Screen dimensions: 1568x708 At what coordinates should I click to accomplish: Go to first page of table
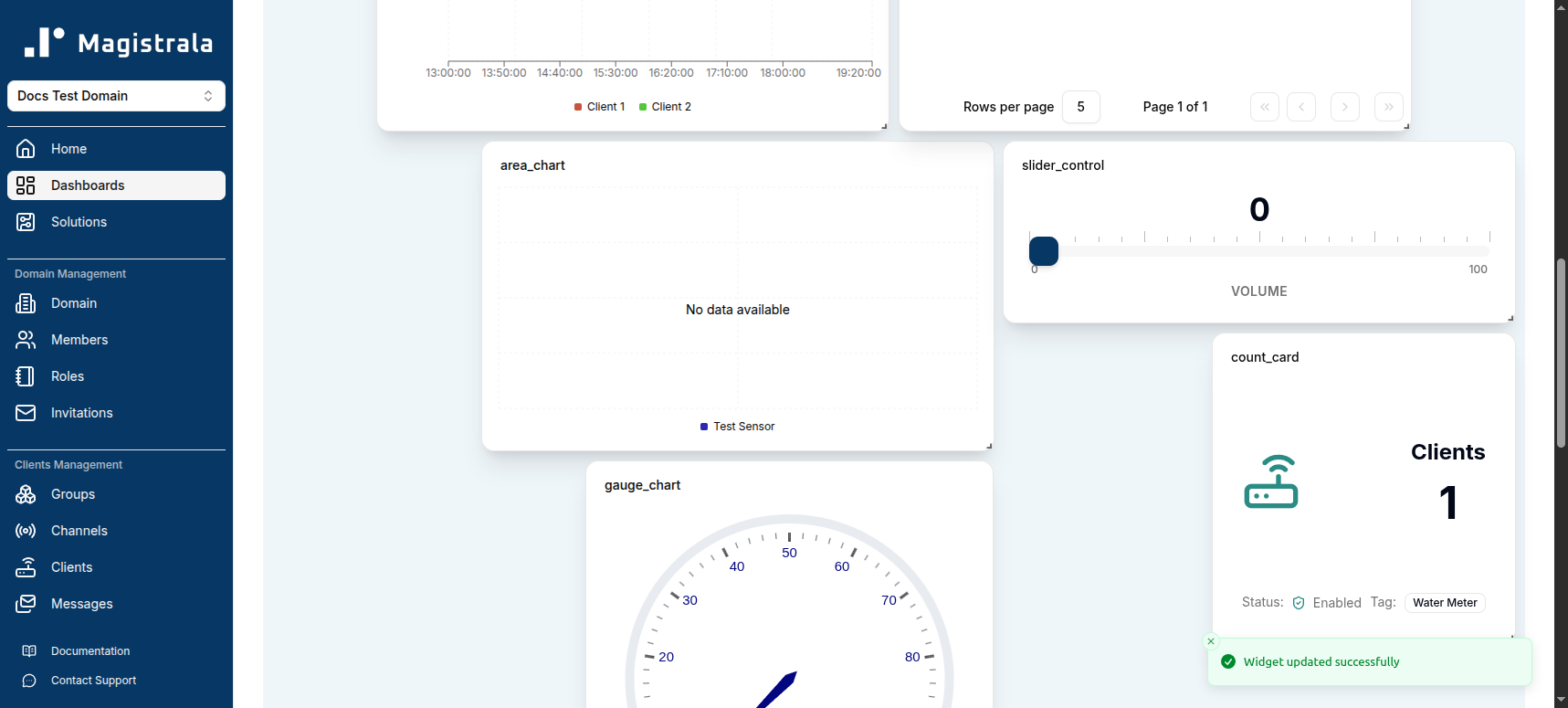(x=1265, y=107)
